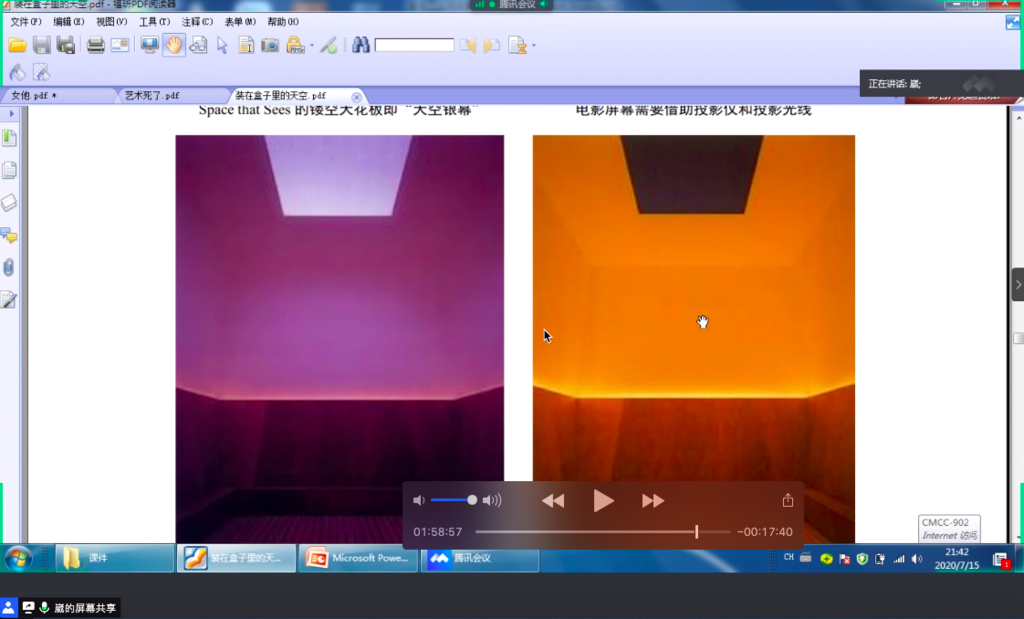
Task: Open the signatures panel in sidebar
Action: (x=9, y=300)
